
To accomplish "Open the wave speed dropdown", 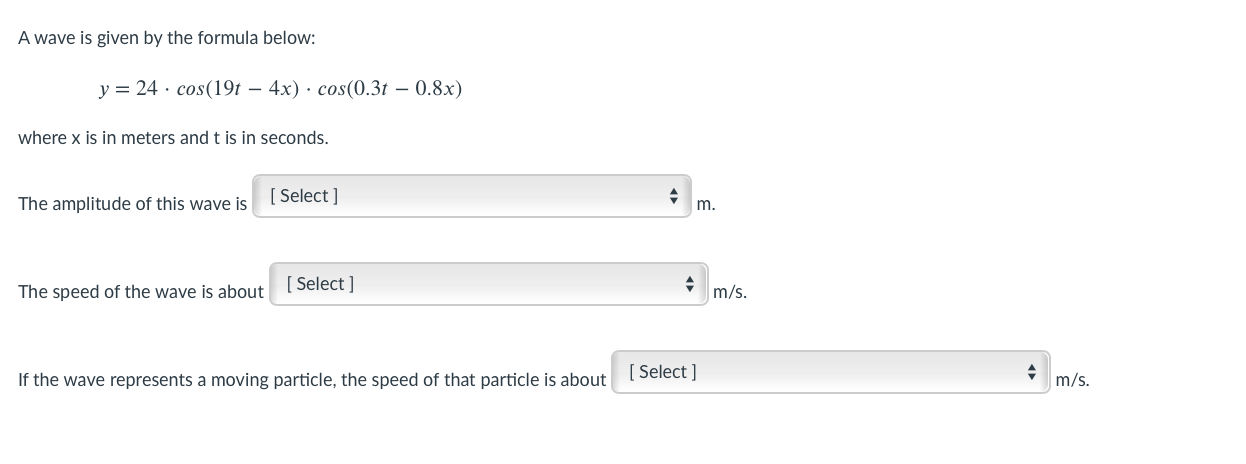I will [x=488, y=284].
